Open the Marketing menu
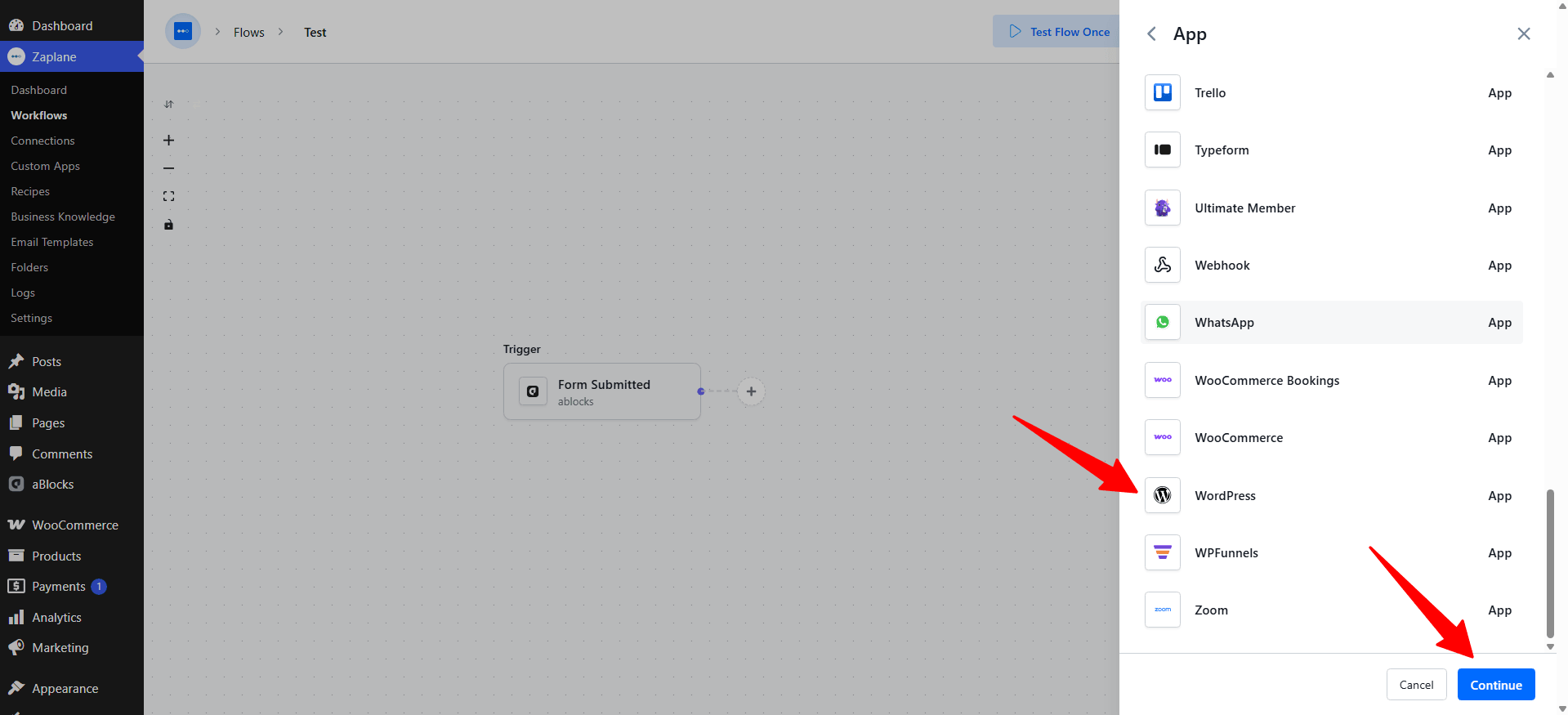 tap(72, 648)
